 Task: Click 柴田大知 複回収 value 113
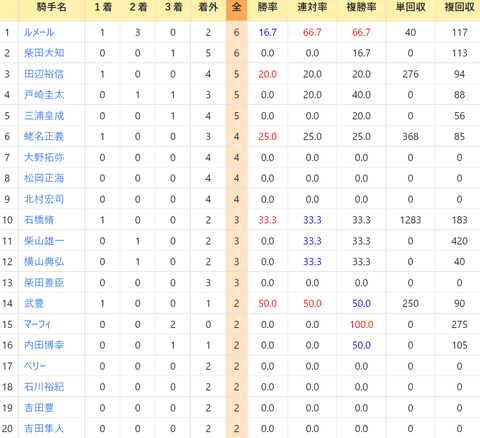[460, 53]
